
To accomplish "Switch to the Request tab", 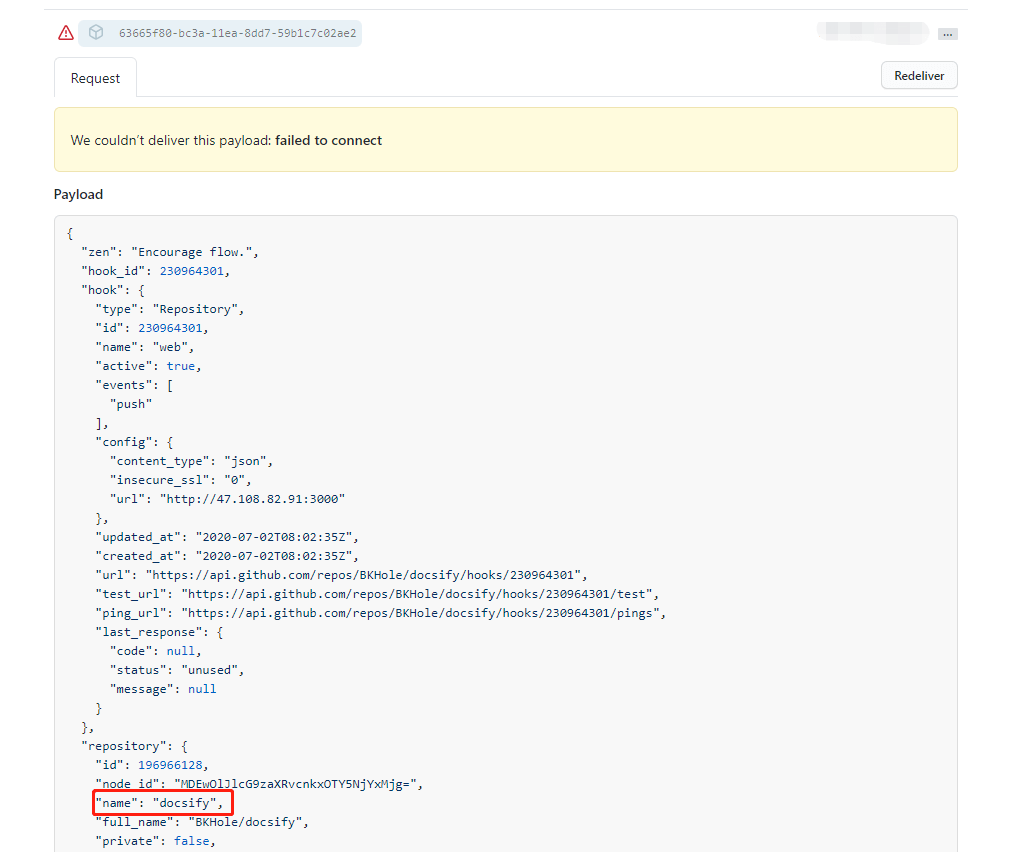I will pos(95,78).
